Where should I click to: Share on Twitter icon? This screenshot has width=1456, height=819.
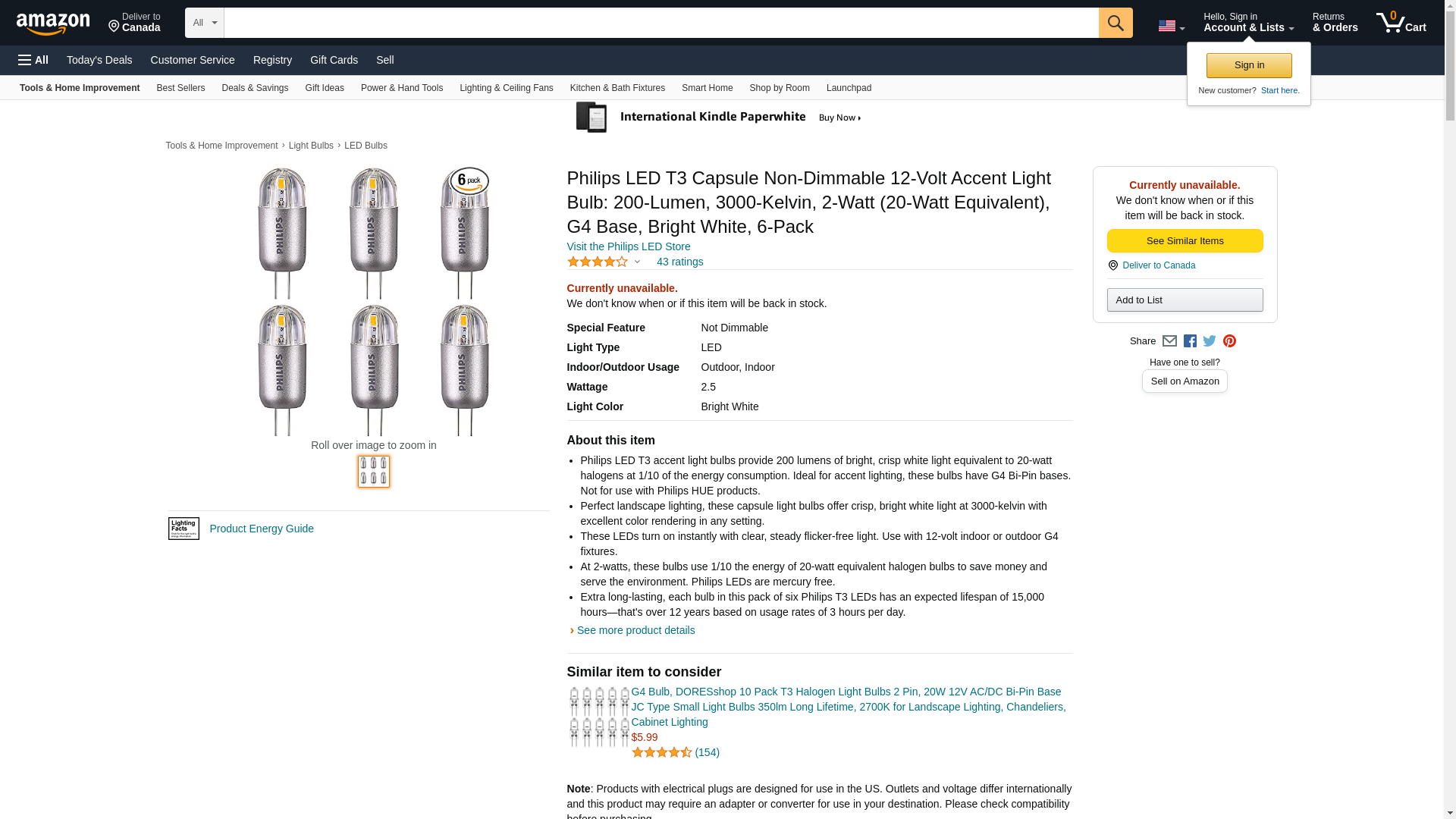(x=1210, y=341)
